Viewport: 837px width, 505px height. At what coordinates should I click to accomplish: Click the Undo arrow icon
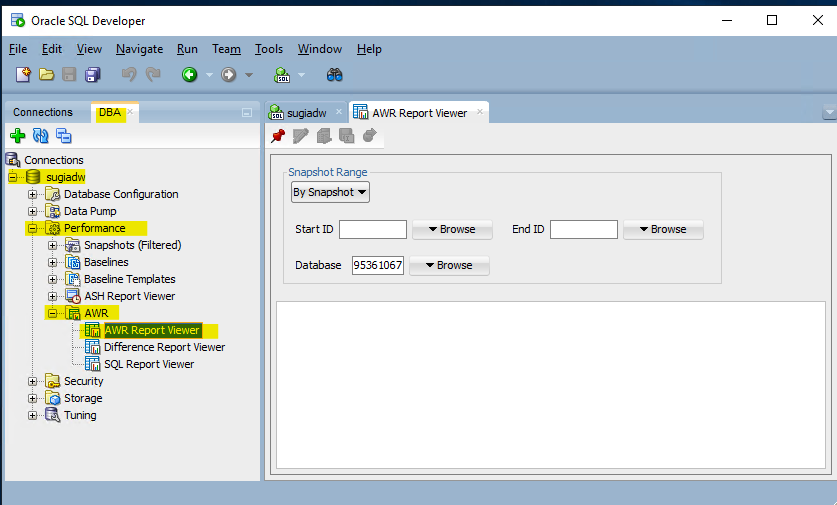click(x=129, y=75)
